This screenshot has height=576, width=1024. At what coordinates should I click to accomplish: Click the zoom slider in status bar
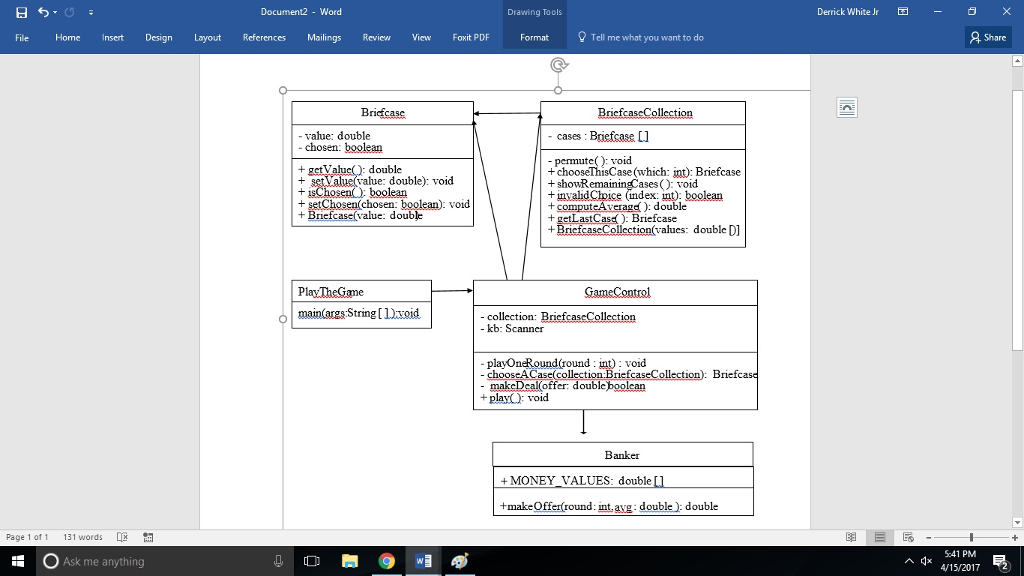pyautogui.click(x=969, y=537)
